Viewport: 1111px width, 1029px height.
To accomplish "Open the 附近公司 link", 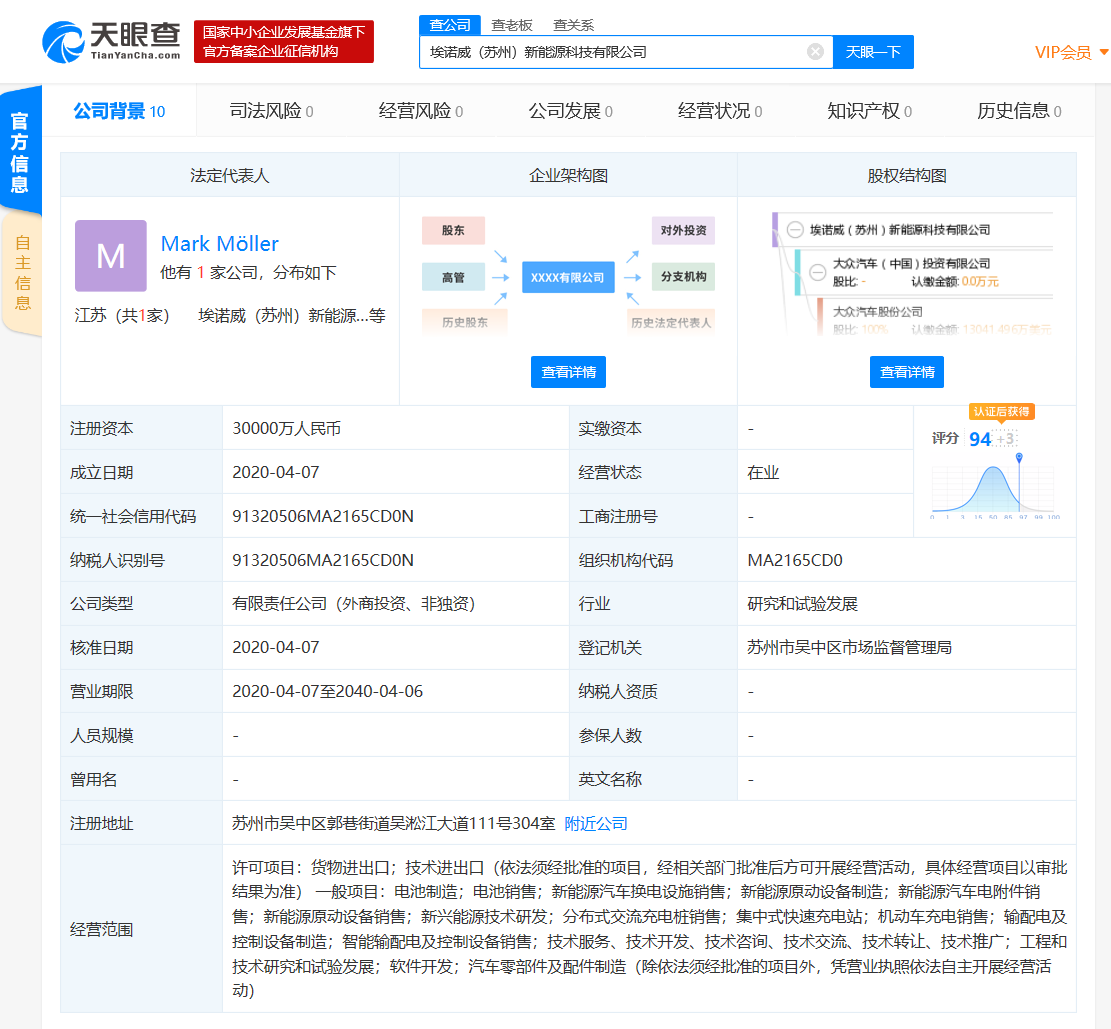I will tap(596, 824).
